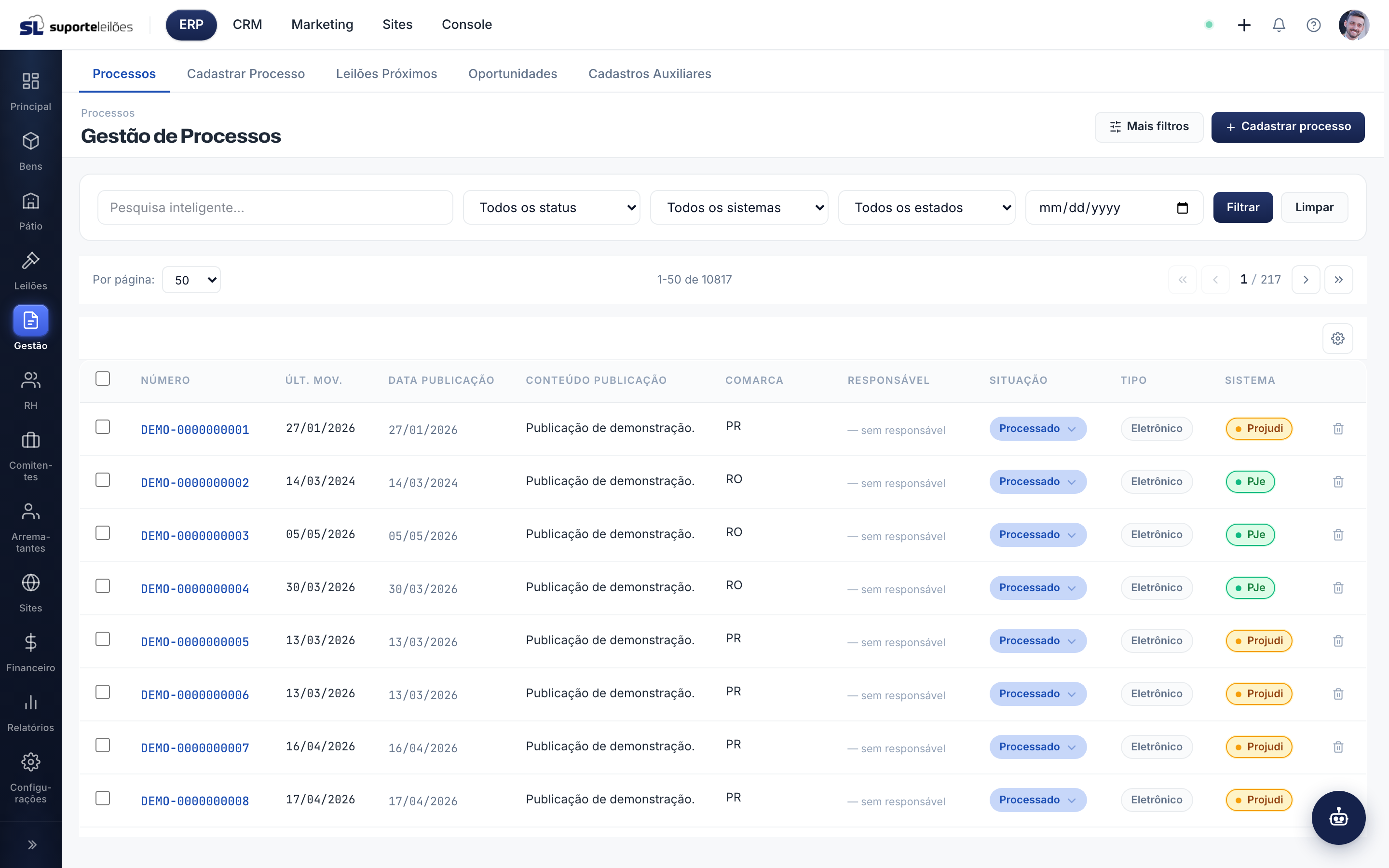This screenshot has height=868, width=1389.
Task: Delete process DEMO-0000000006 with trash icon
Action: [1338, 694]
